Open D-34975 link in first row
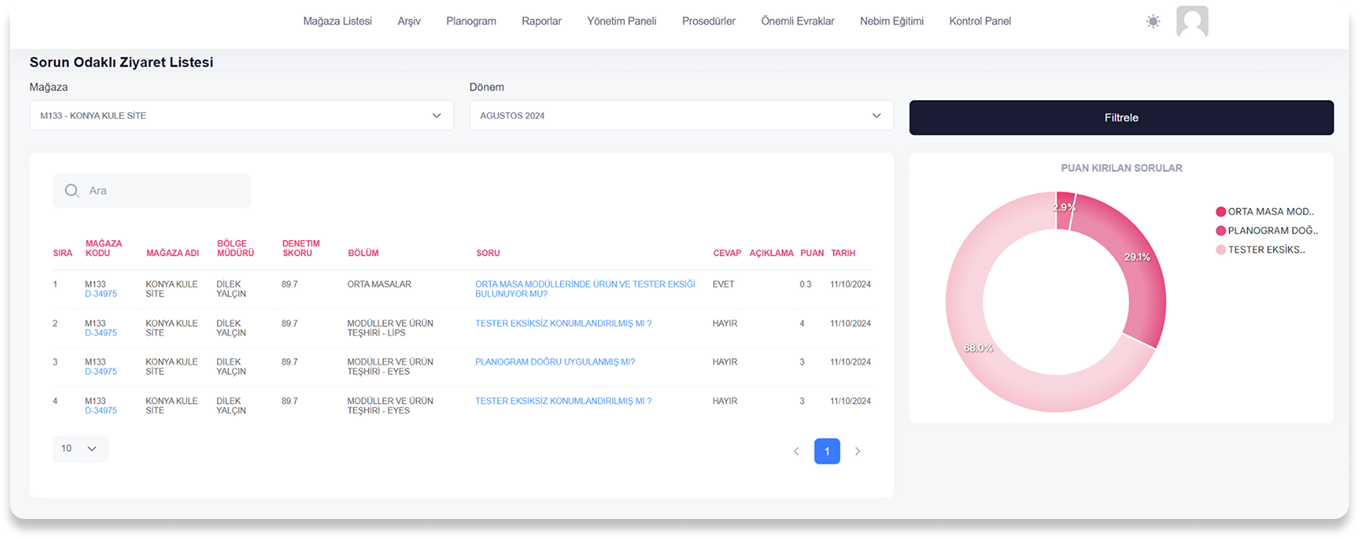Screen dimensions: 1359x539 (x=101, y=294)
